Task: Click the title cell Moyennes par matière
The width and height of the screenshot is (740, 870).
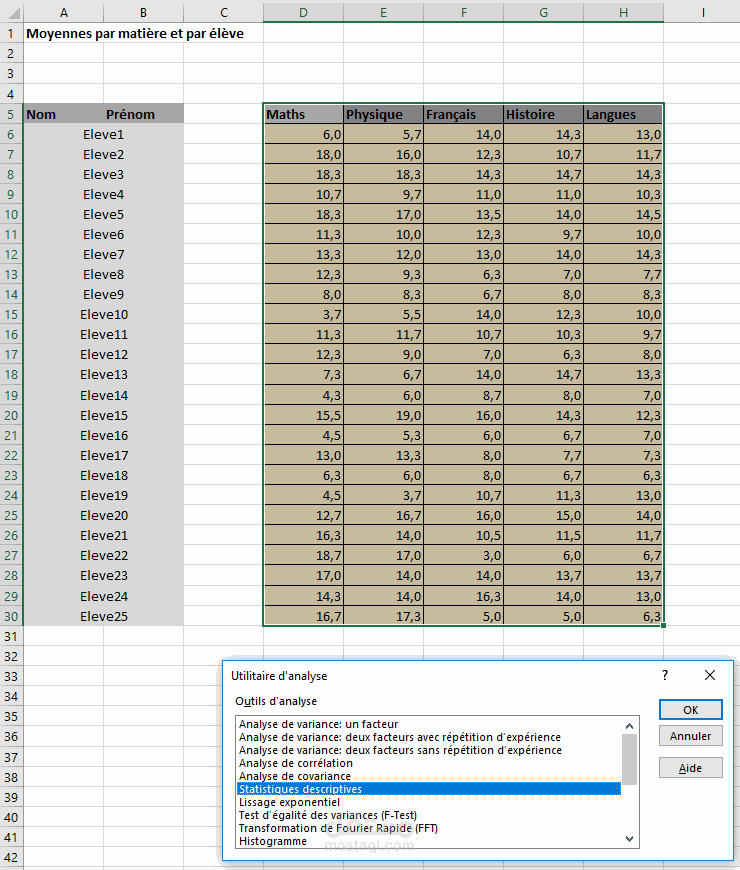Action: click(x=135, y=33)
